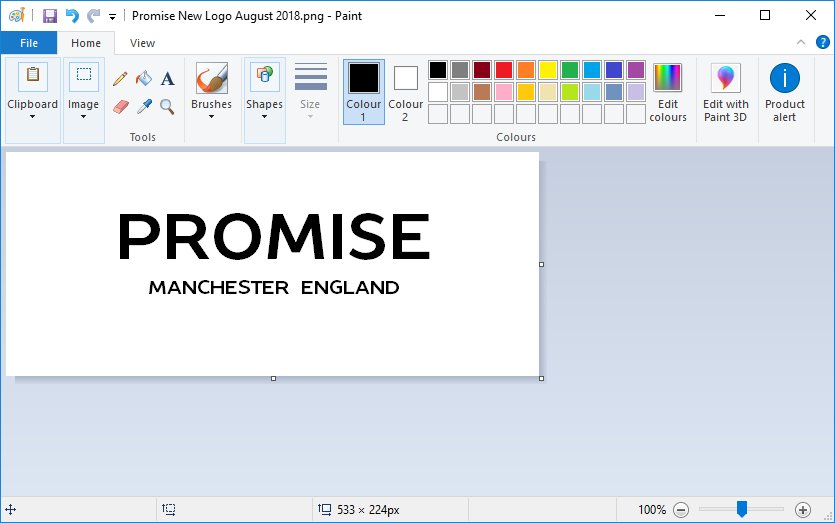Pick the lime green colour swatch
The height and width of the screenshot is (523, 835).
coord(570,92)
